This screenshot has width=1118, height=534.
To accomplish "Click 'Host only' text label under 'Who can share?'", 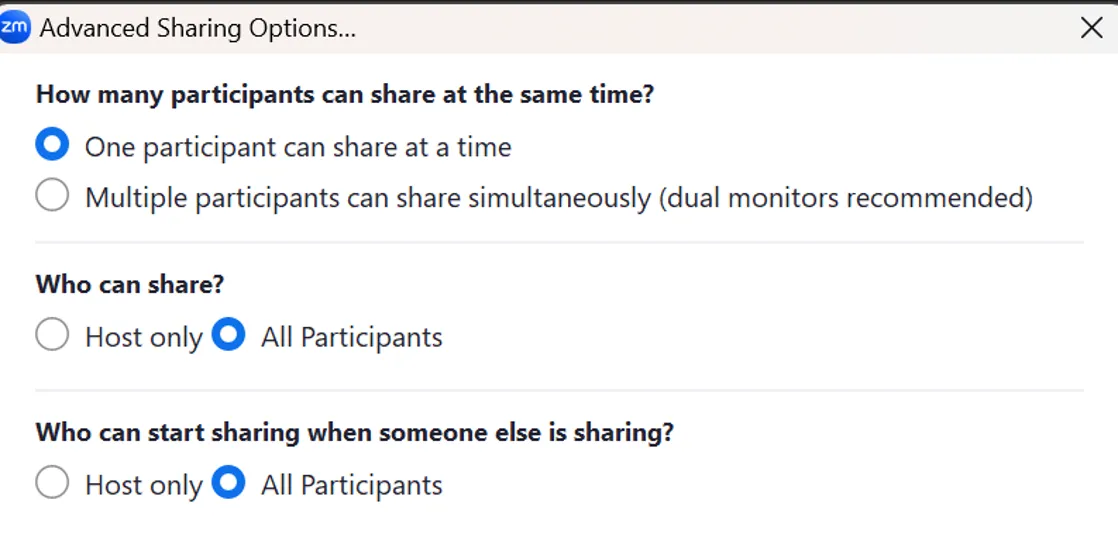I will pos(144,338).
